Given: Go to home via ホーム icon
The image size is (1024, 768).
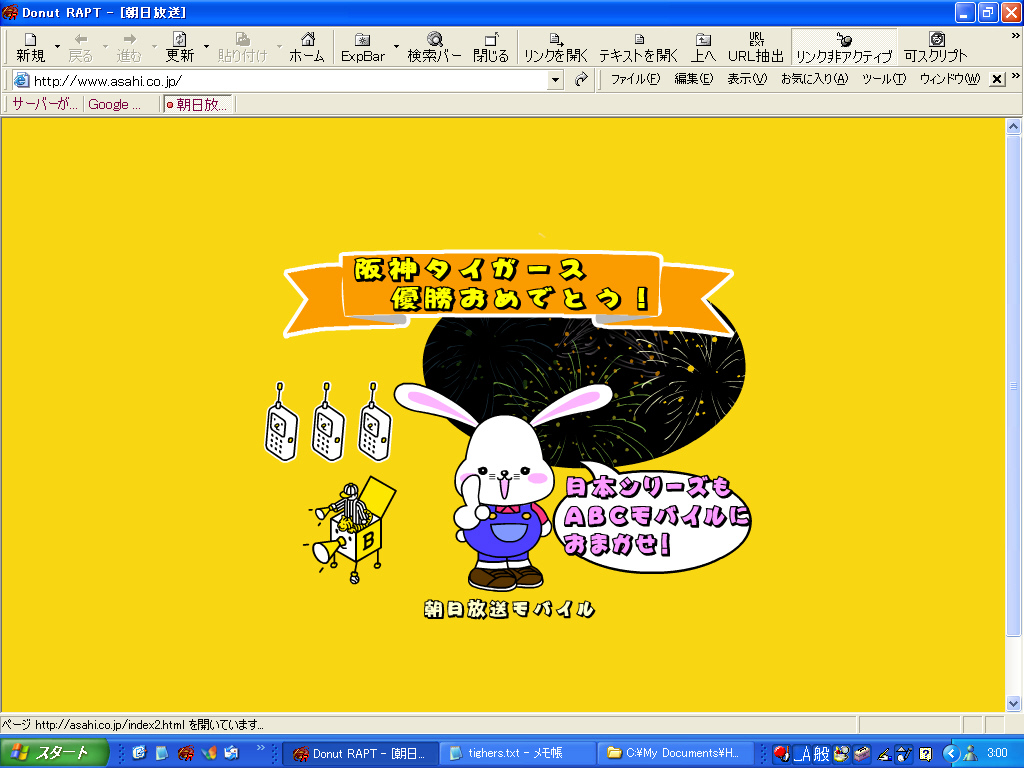Looking at the screenshot, I should coord(307,46).
